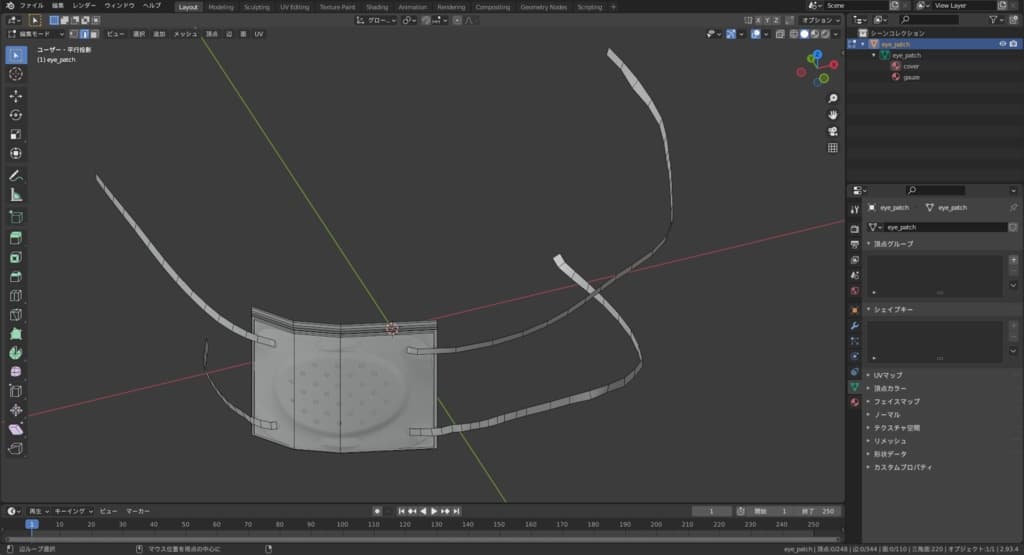Image resolution: width=1024 pixels, height=555 pixels.
Task: Enable face select mode
Action: coord(95,34)
